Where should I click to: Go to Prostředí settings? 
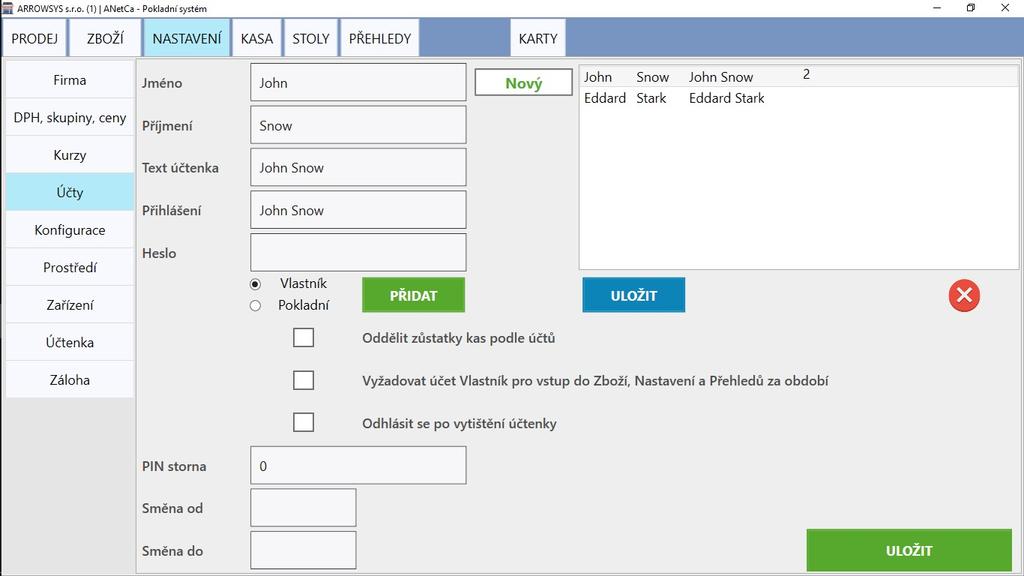click(70, 267)
